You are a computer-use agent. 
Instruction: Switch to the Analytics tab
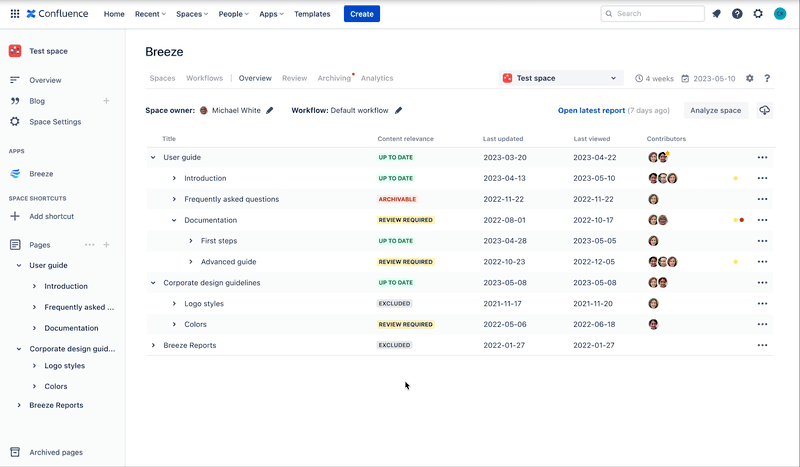[377, 78]
